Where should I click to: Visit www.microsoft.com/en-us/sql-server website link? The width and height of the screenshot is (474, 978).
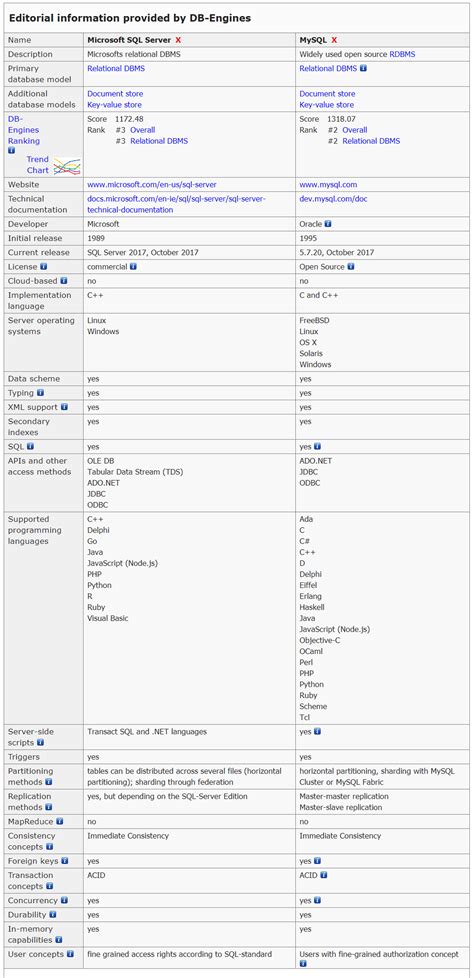[x=152, y=185]
